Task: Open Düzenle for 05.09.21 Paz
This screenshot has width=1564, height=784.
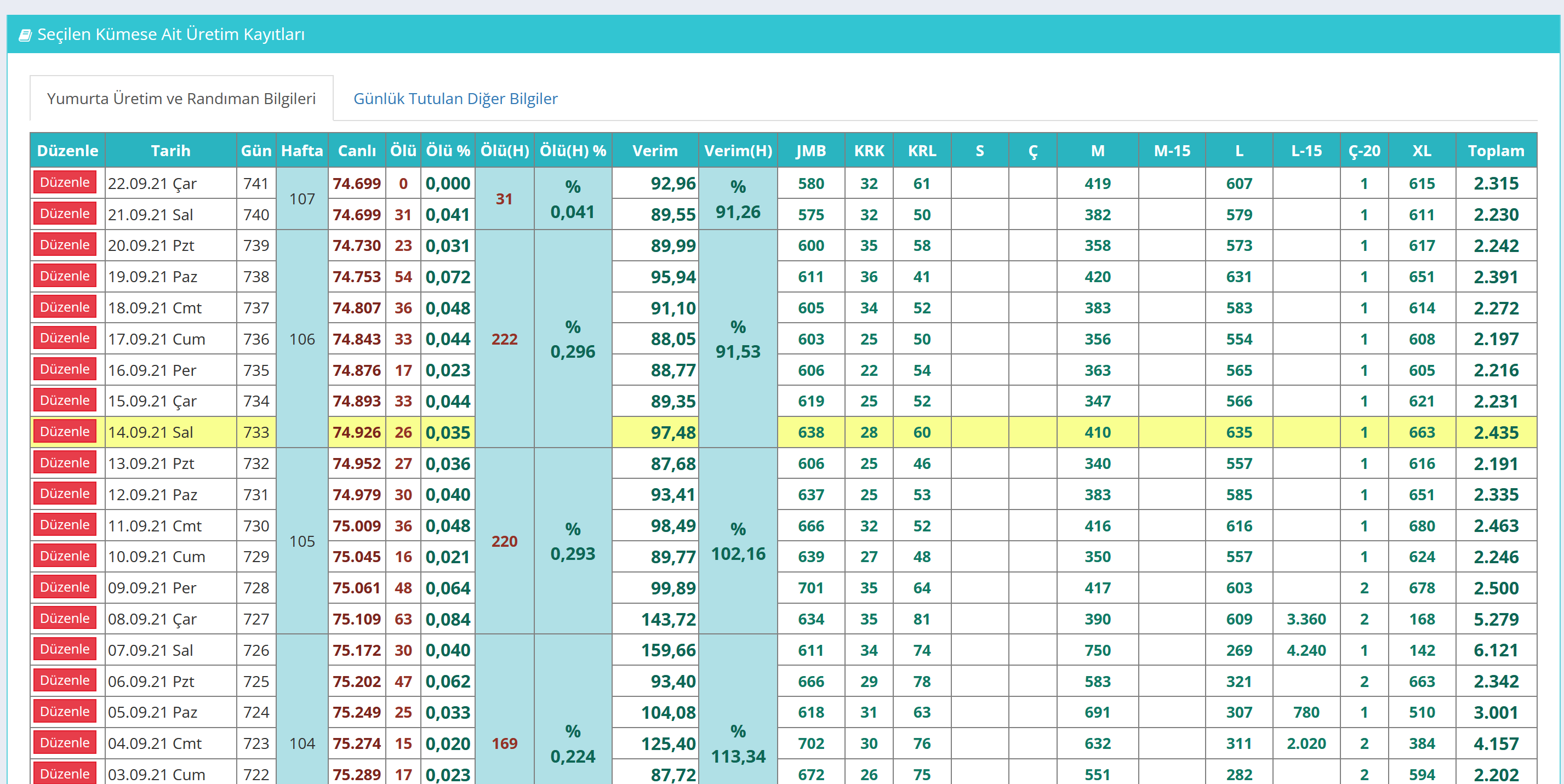Action: [x=65, y=712]
